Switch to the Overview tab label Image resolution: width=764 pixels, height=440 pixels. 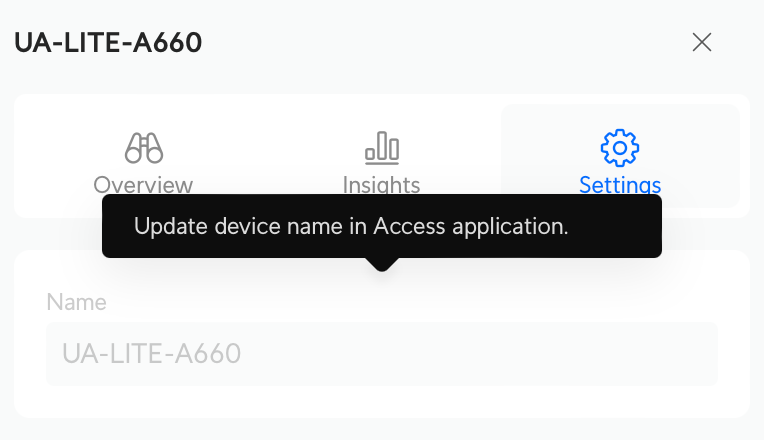coord(143,185)
